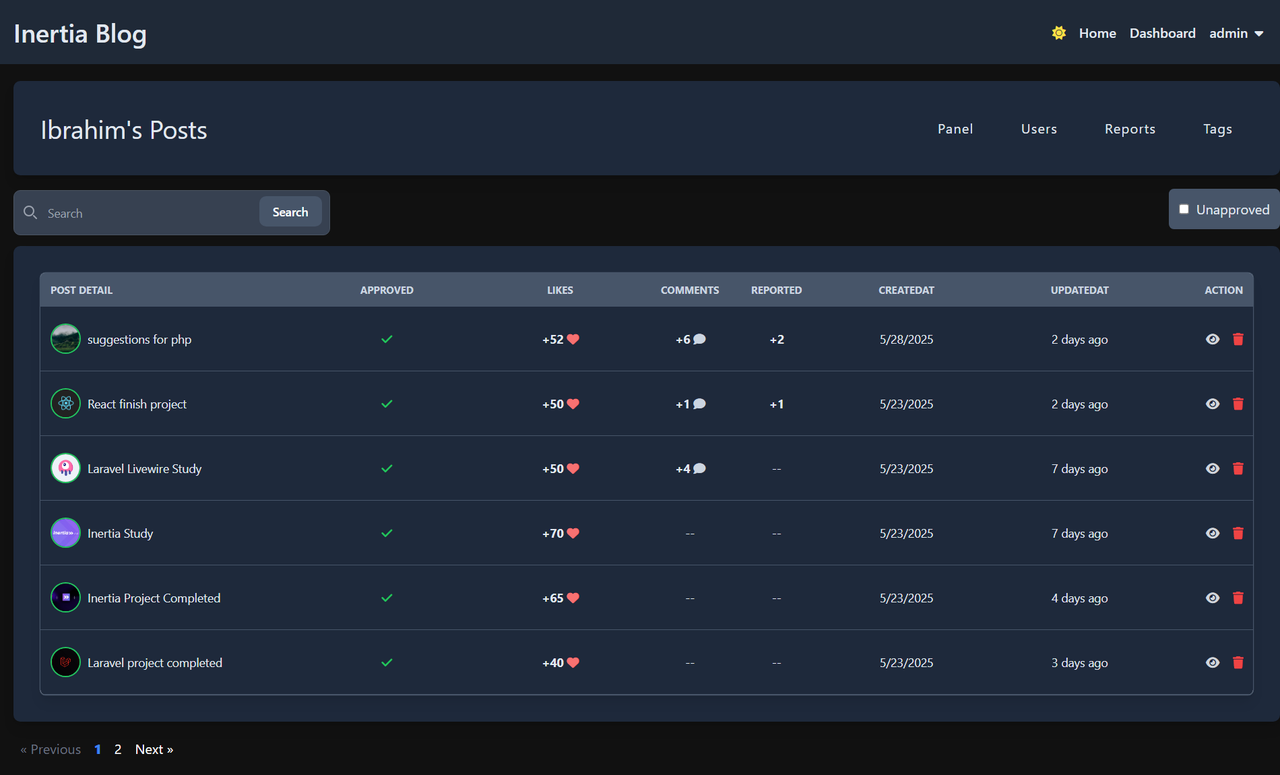Click the Search button
Viewport: 1280px width, 775px height.
click(x=290, y=212)
